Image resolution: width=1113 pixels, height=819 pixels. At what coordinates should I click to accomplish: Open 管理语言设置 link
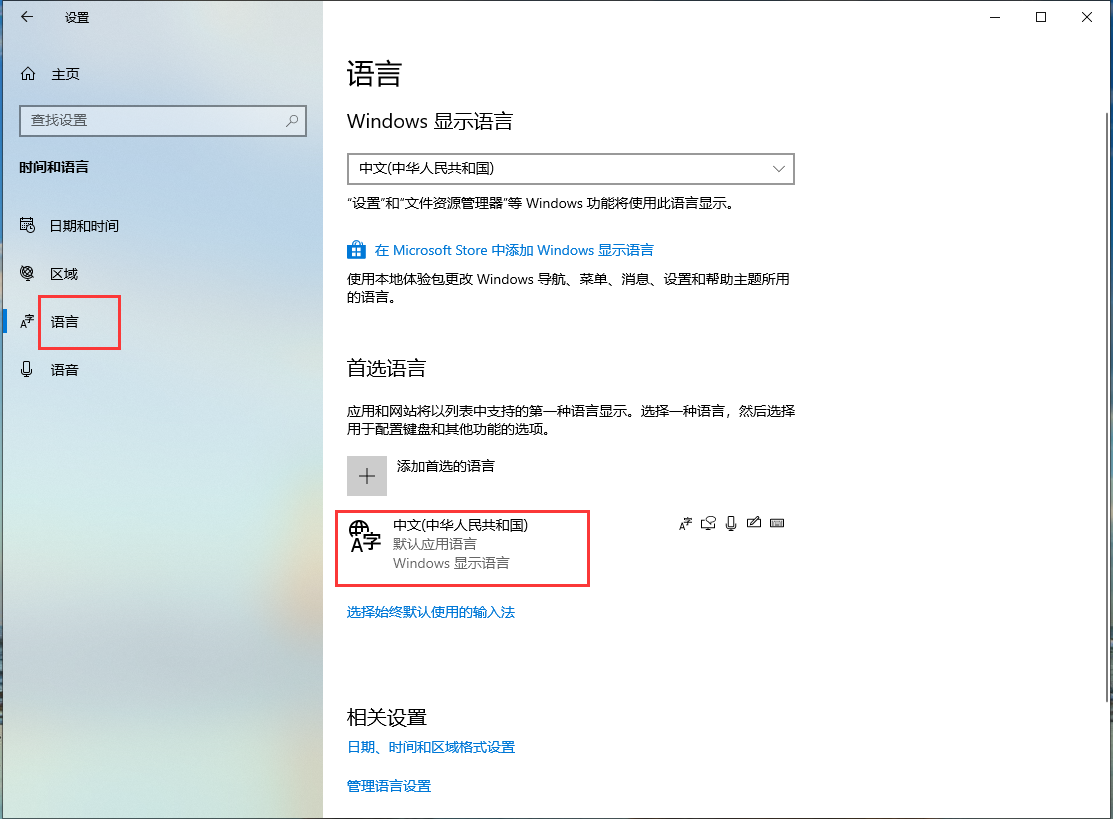tap(389, 786)
